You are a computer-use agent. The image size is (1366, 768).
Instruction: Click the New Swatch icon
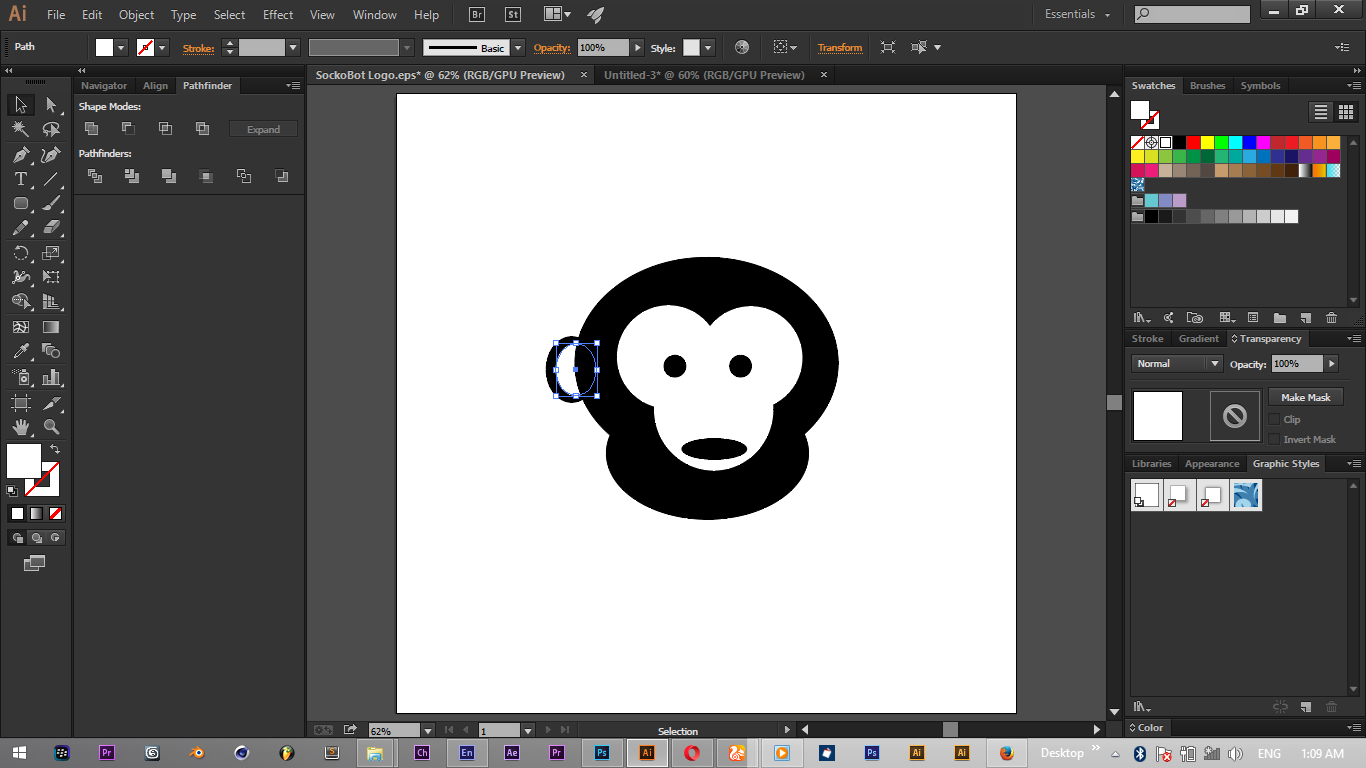point(1305,318)
